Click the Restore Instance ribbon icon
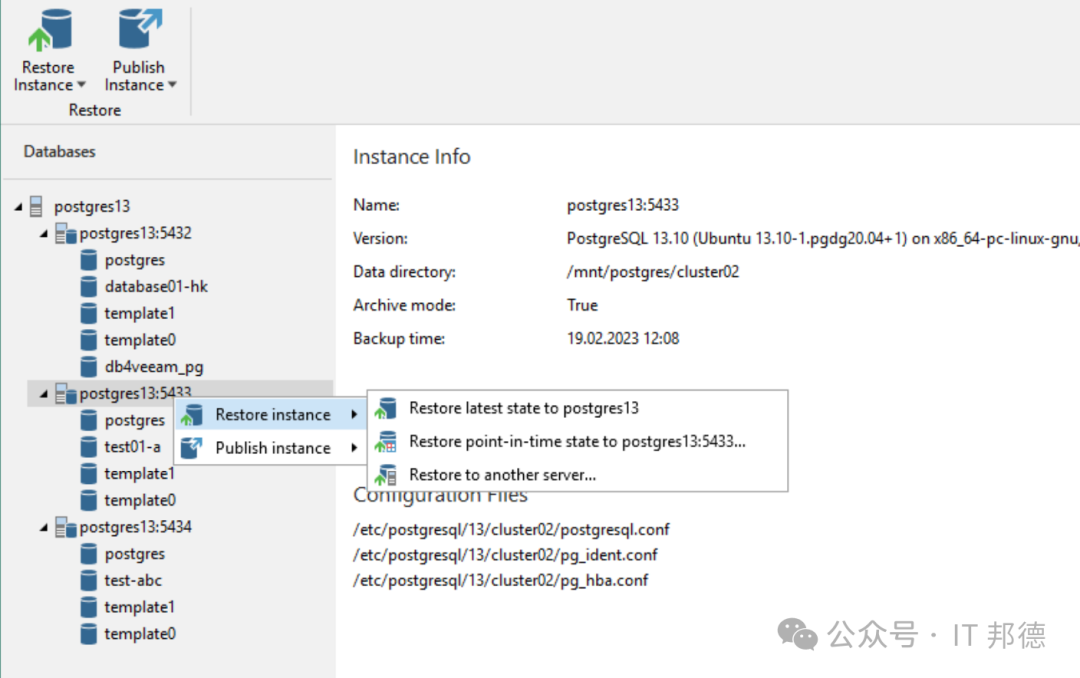 [x=50, y=30]
